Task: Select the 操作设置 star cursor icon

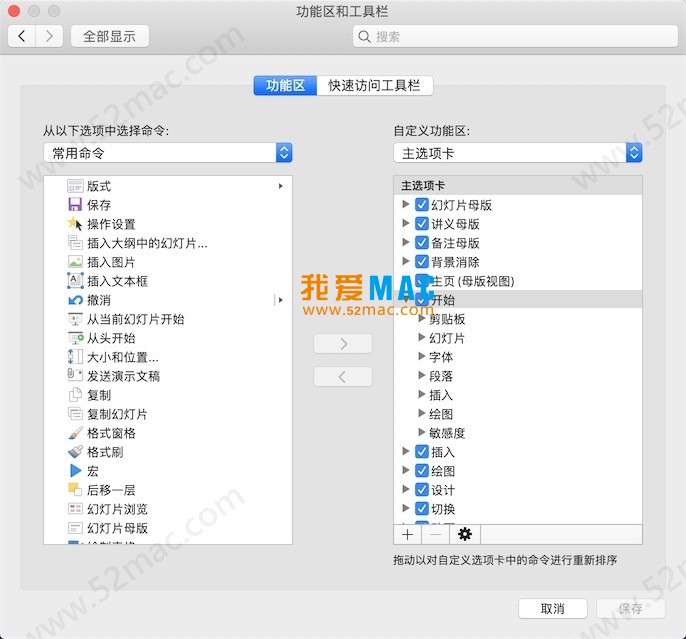Action: [x=75, y=224]
